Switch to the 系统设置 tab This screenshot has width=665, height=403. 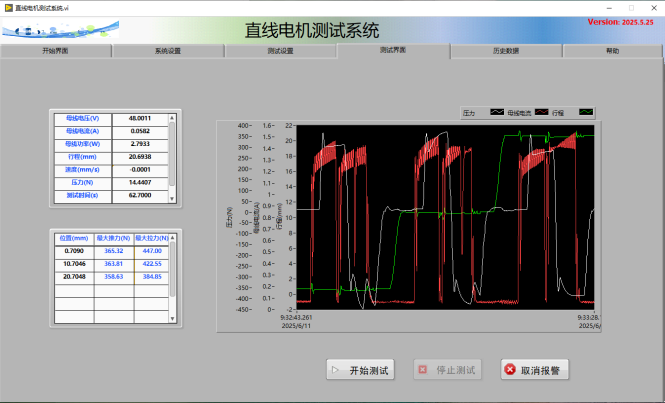(x=168, y=50)
